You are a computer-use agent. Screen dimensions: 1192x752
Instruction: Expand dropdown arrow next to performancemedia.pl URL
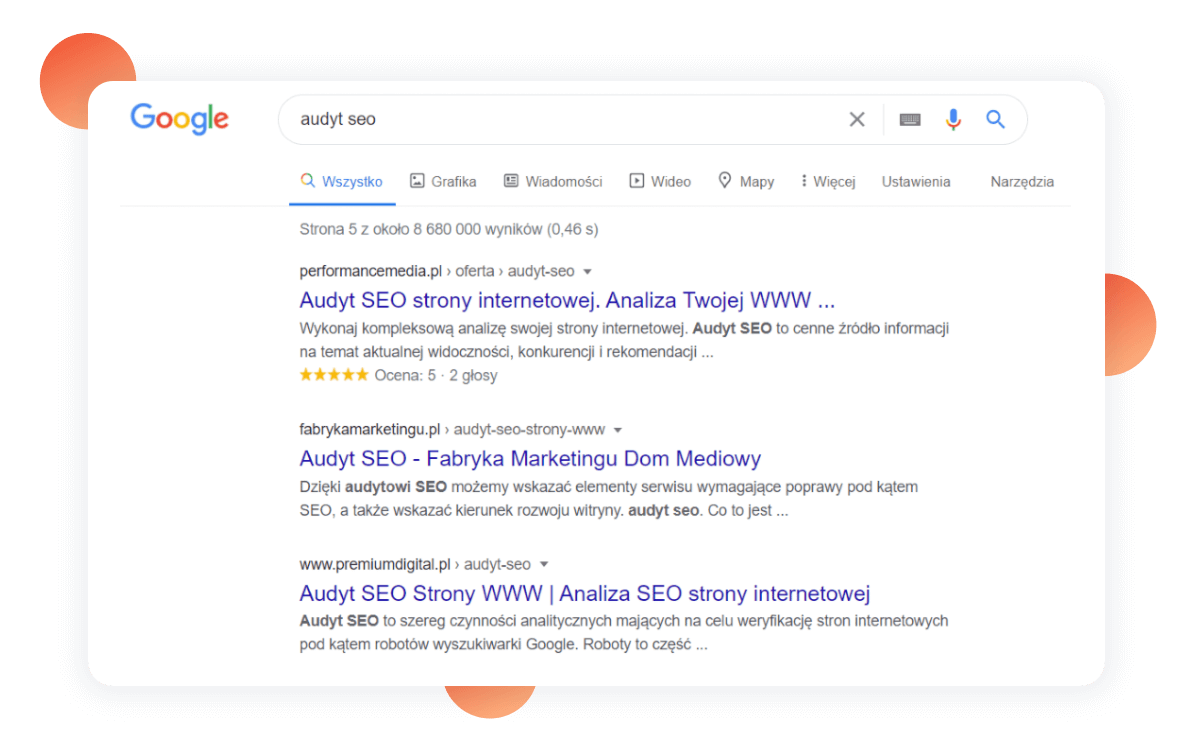coord(587,272)
